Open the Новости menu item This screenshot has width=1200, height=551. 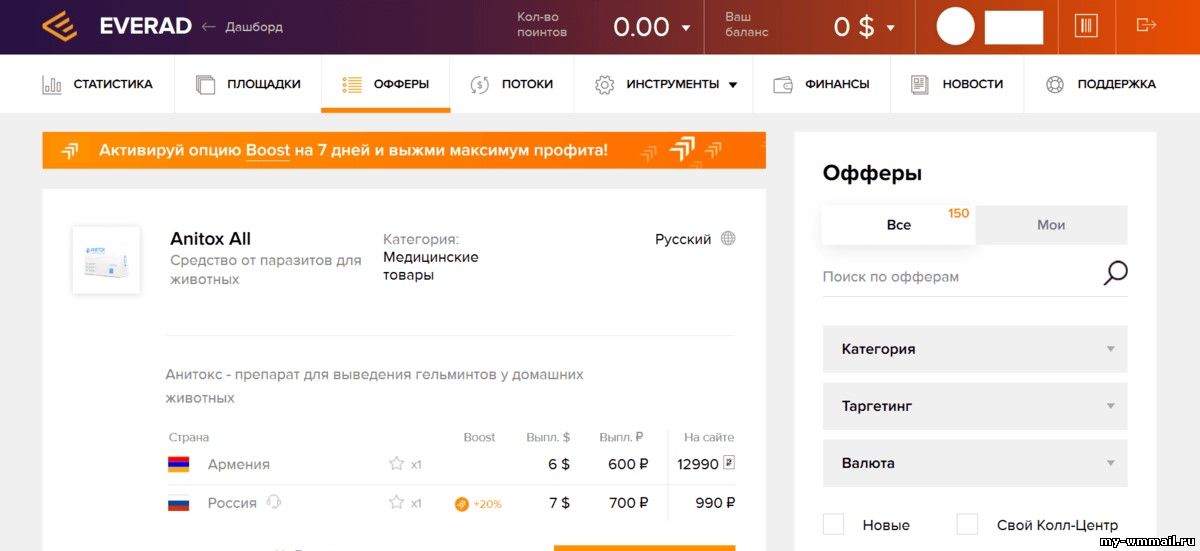pos(957,84)
